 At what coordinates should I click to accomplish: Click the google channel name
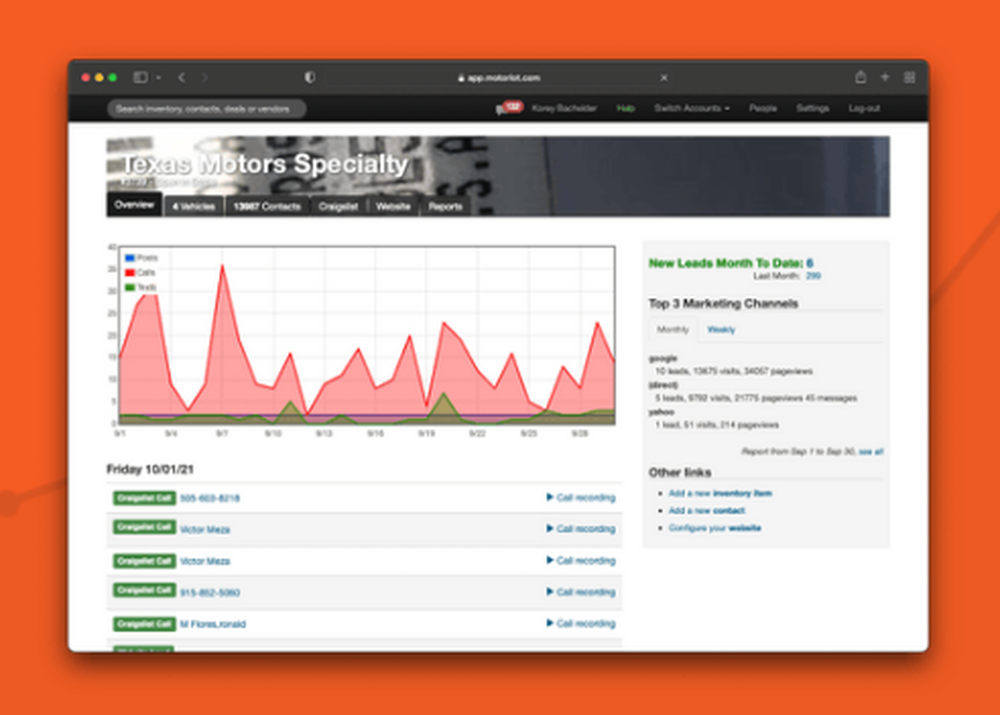point(663,358)
